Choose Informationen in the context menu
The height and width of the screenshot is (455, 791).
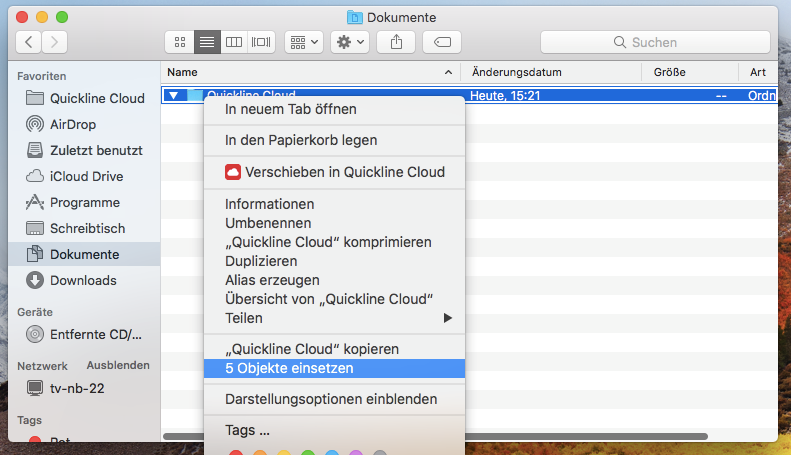[334, 204]
